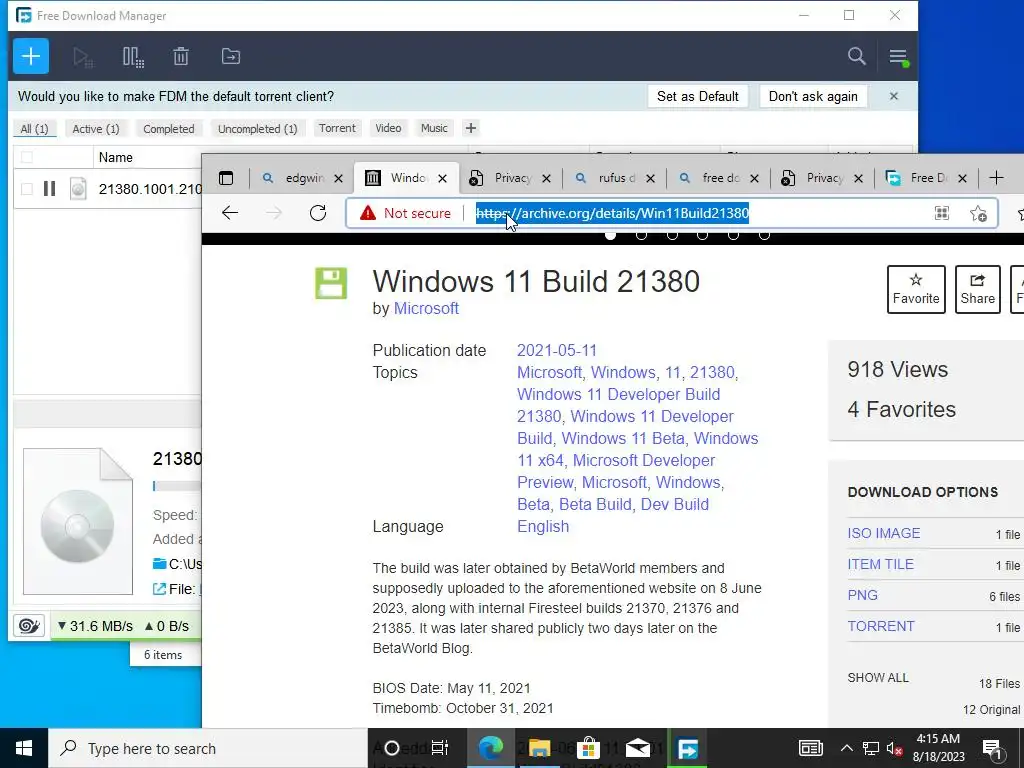Screen dimensions: 1024x768
Task: Delete selected download with trash icon
Action: (x=181, y=56)
